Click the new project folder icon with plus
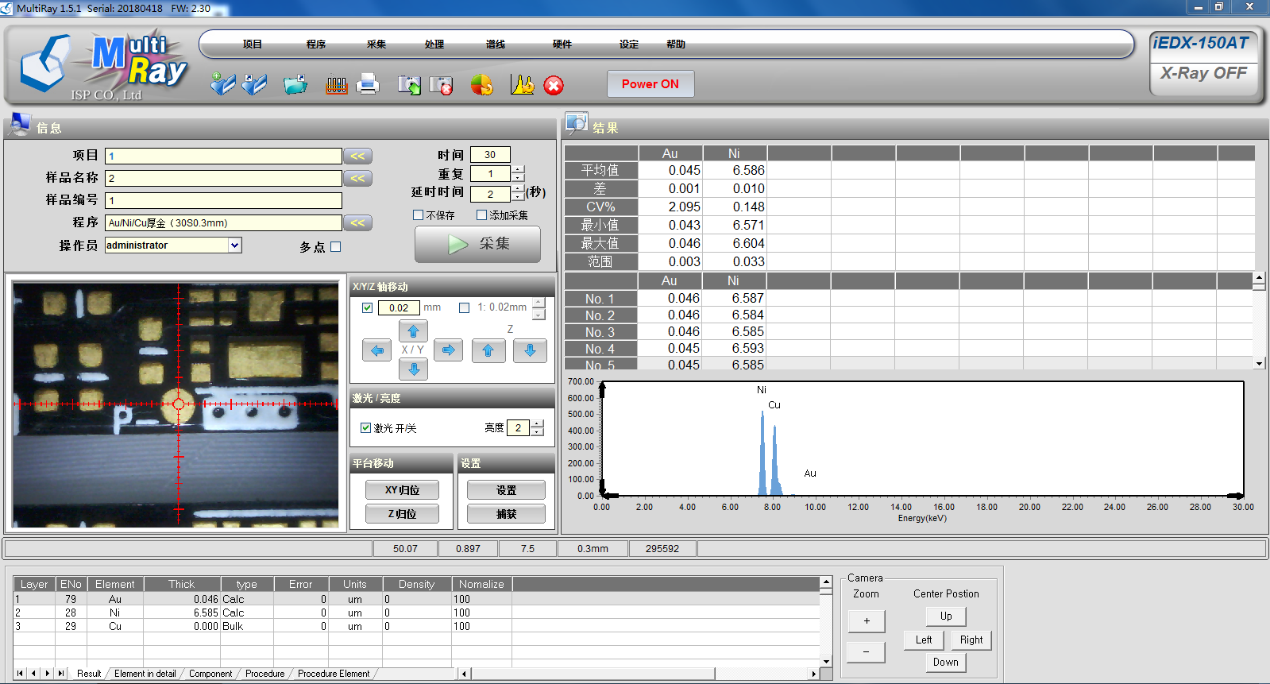 pyautogui.click(x=222, y=85)
